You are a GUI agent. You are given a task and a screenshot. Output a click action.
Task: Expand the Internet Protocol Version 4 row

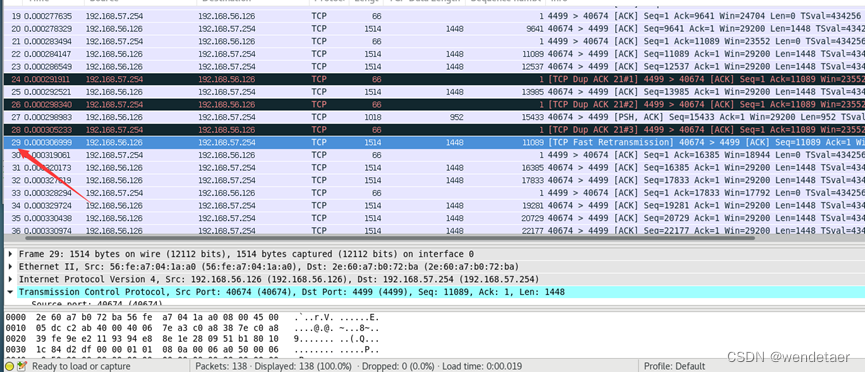point(11,279)
